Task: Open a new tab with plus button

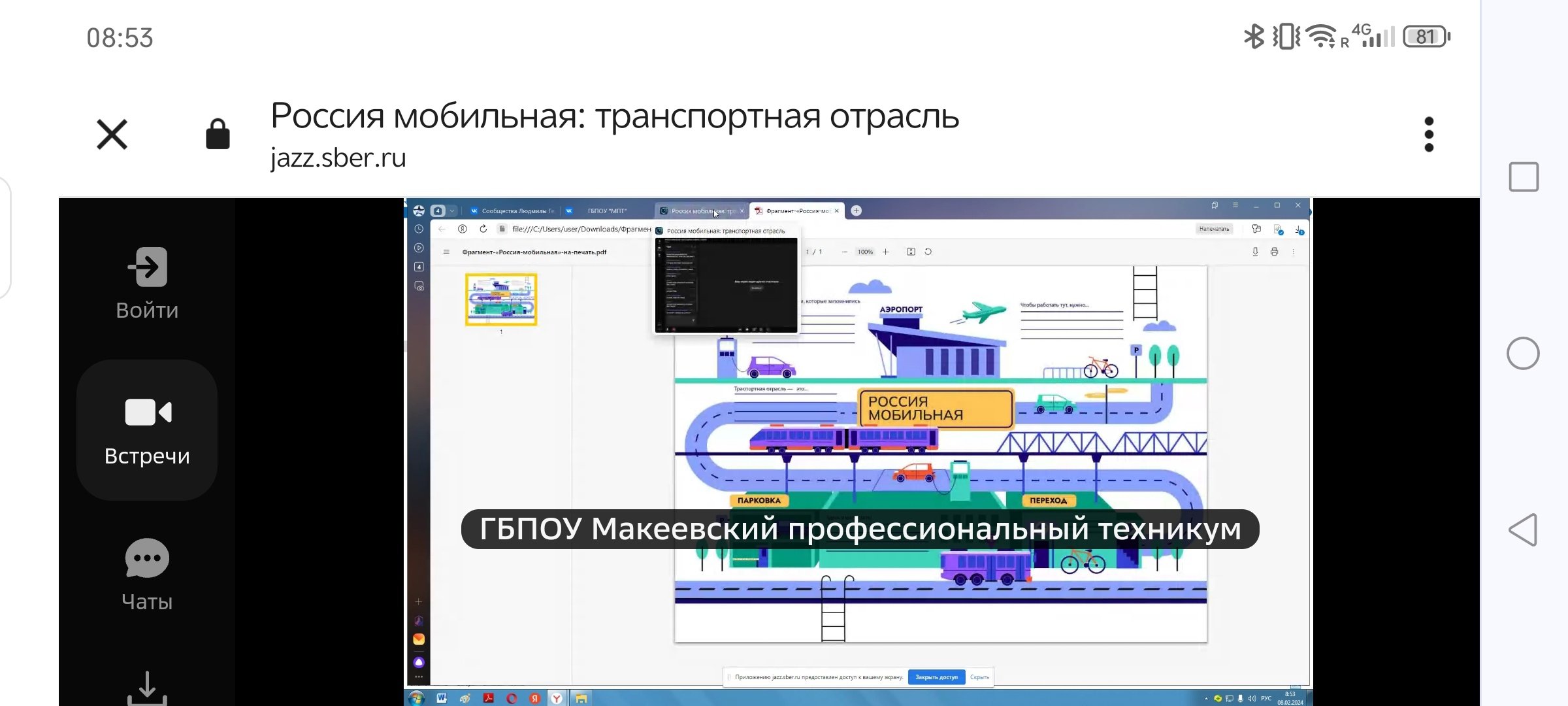Action: [x=856, y=210]
